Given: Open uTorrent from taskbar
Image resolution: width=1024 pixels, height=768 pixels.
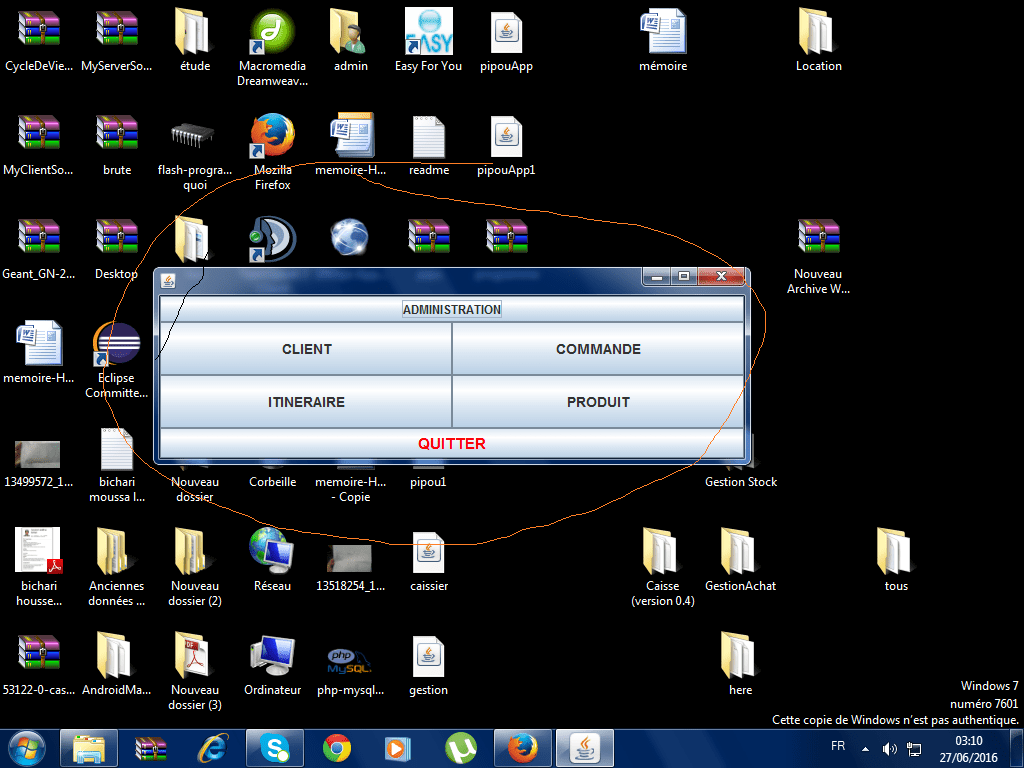Looking at the screenshot, I should [x=461, y=748].
